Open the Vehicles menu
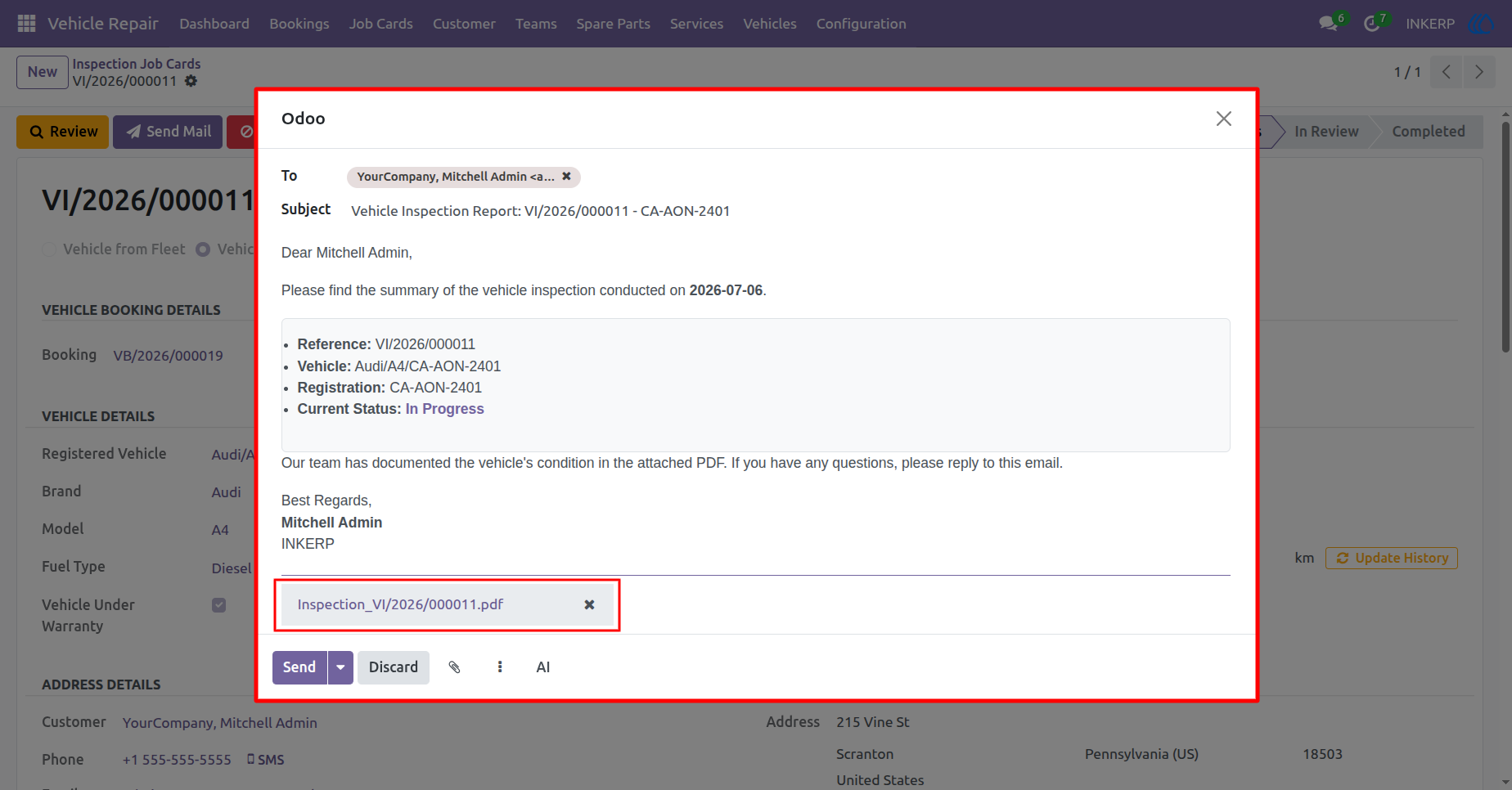The width and height of the screenshot is (1512, 790). 770,24
